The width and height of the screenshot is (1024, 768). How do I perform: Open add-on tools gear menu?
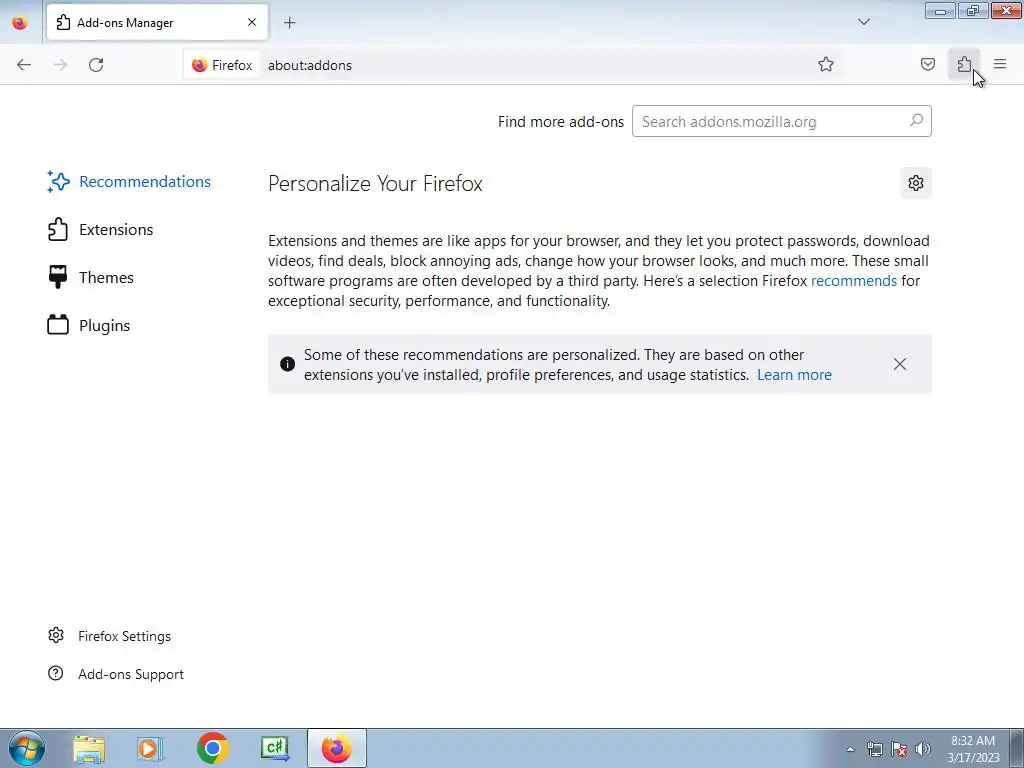(916, 183)
